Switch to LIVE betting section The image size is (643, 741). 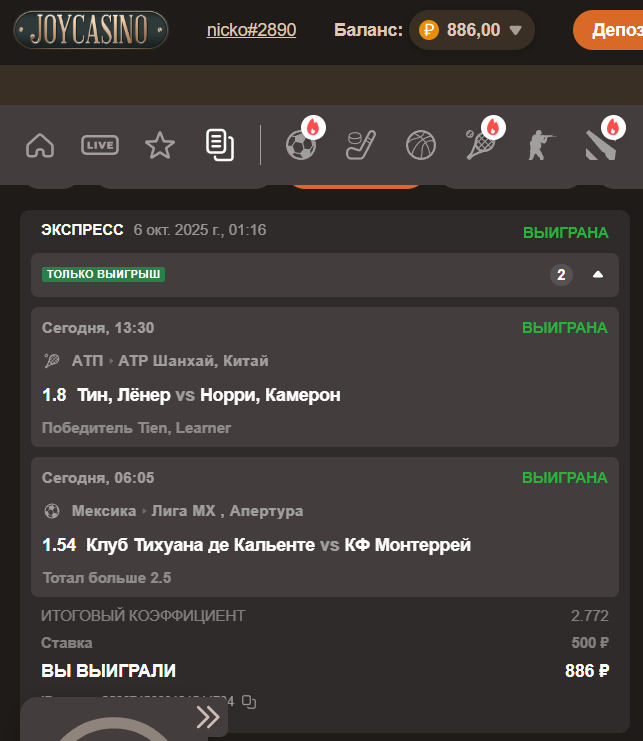(100, 145)
